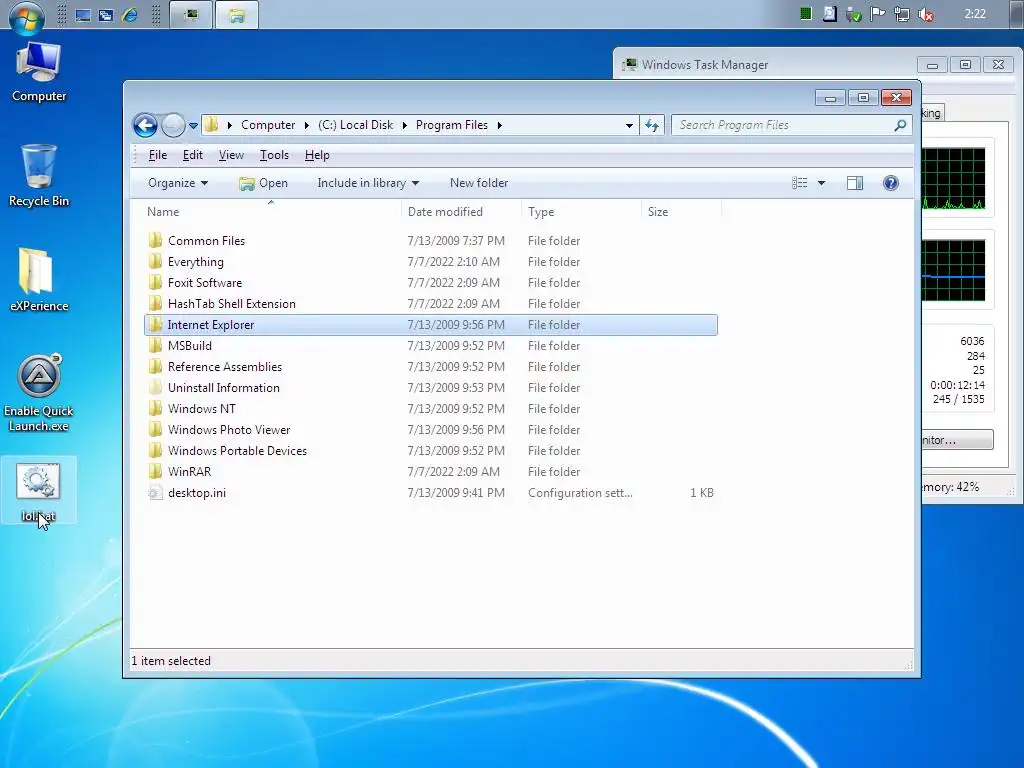Select the Computer desktop icon

(39, 72)
